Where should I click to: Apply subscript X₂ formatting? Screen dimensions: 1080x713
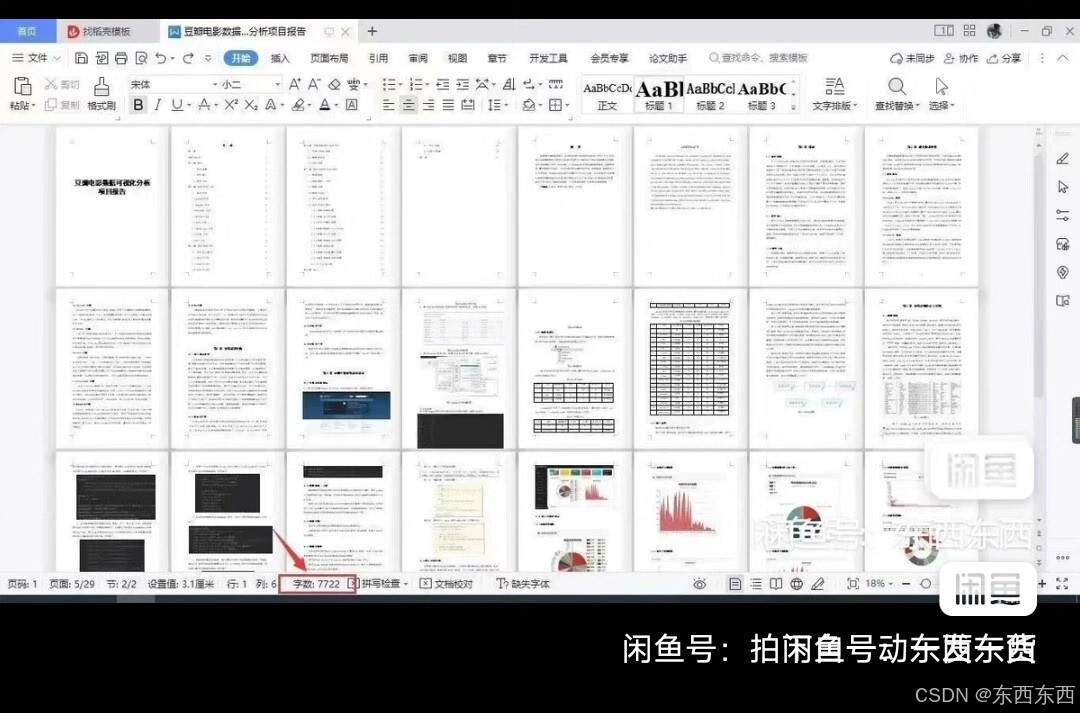(x=251, y=105)
